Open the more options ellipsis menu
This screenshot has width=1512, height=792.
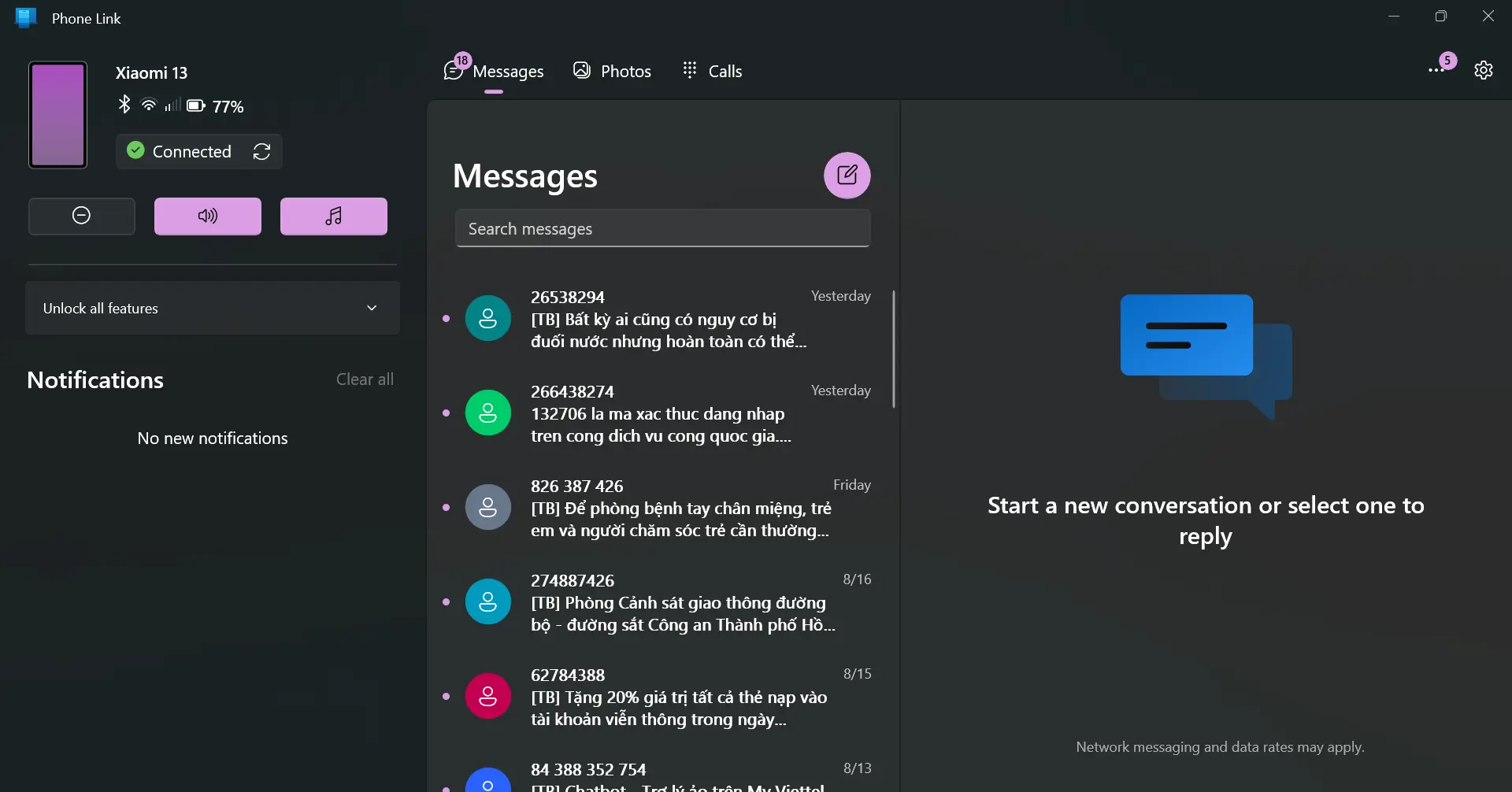tap(1436, 70)
